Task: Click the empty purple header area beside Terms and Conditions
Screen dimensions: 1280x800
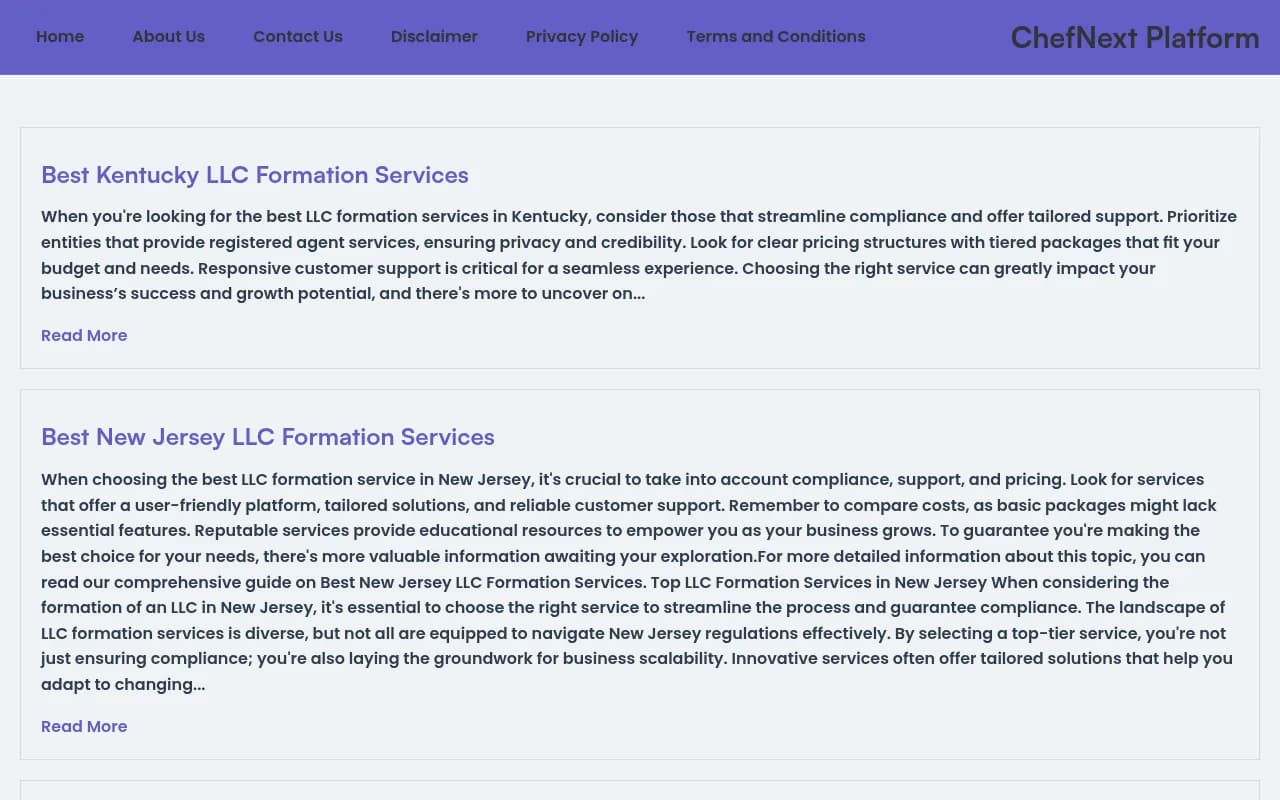Action: 938,37
